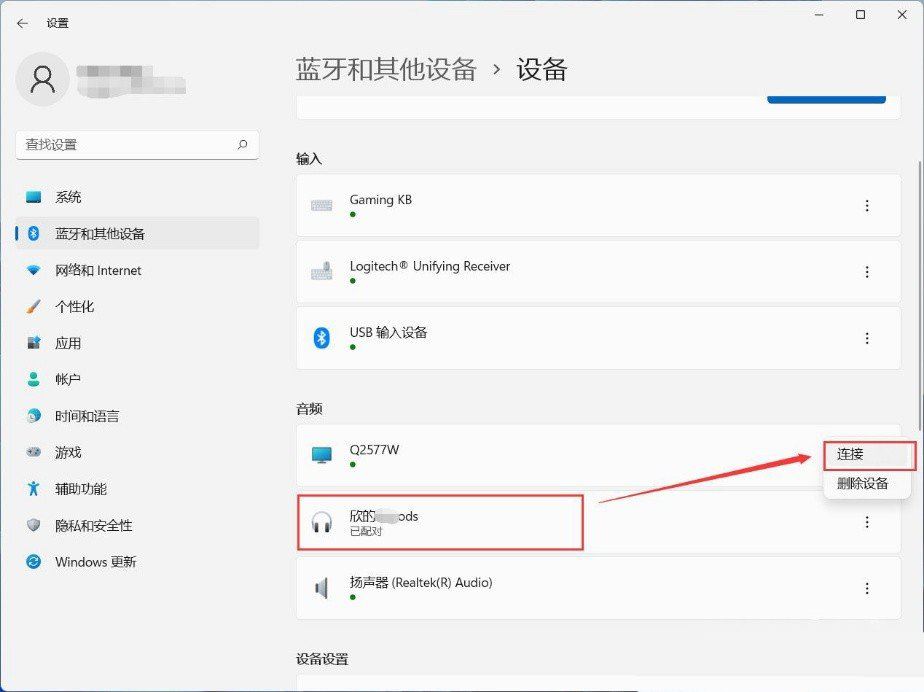This screenshot has width=924, height=692.
Task: Open 网络和 Internet settings
Action: pyautogui.click(x=137, y=270)
